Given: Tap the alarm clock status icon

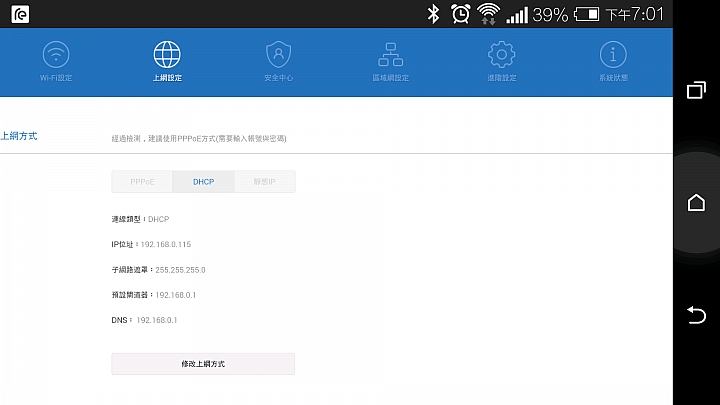Looking at the screenshot, I should point(461,14).
